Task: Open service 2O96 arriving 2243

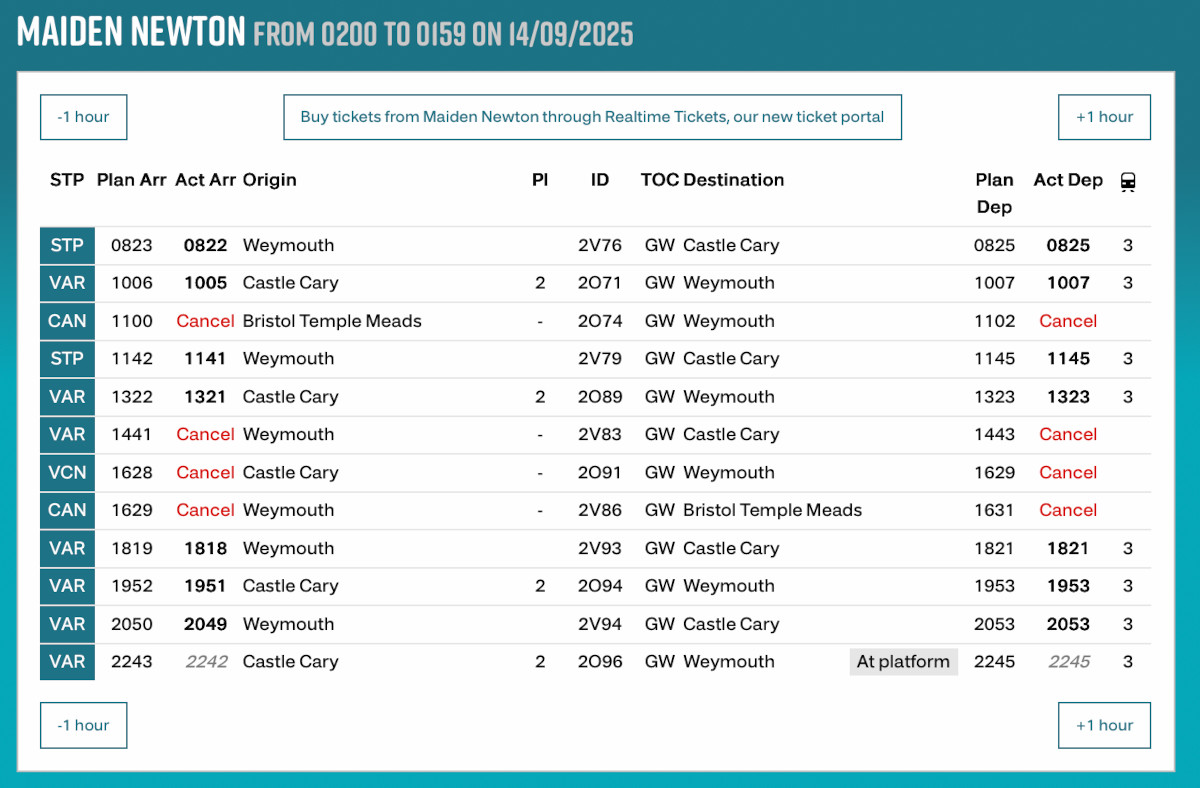Action: 600,662
